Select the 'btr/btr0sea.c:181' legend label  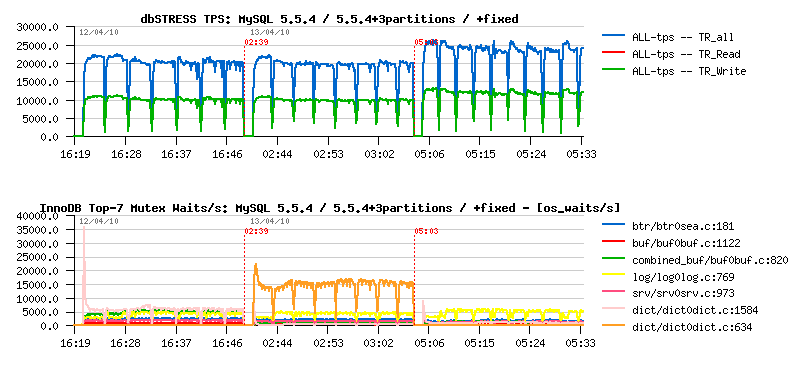click(683, 226)
